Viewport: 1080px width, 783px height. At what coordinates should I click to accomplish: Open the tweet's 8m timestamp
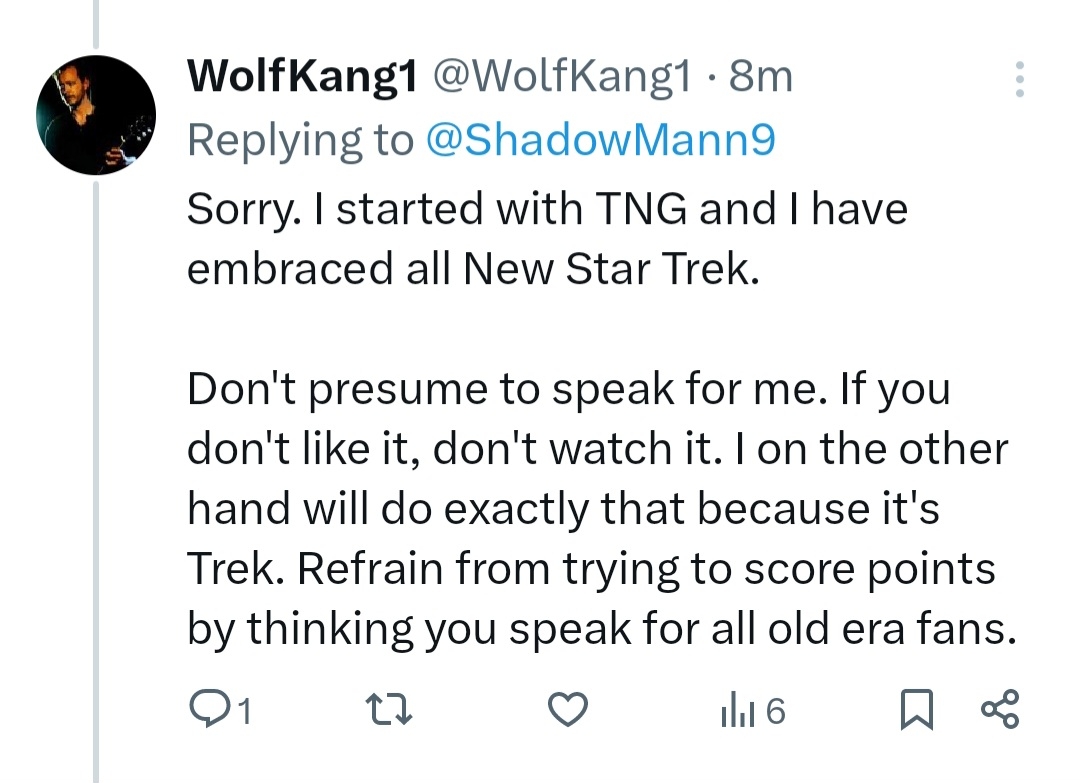pyautogui.click(x=761, y=78)
